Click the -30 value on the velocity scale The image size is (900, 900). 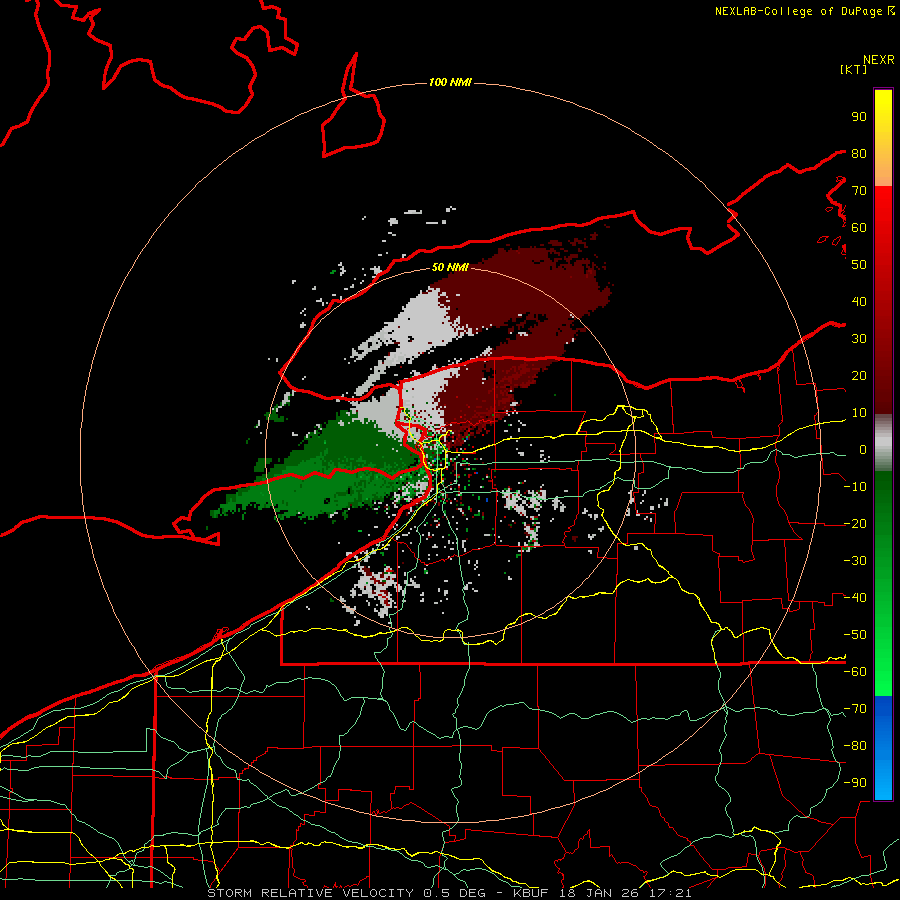(x=855, y=561)
